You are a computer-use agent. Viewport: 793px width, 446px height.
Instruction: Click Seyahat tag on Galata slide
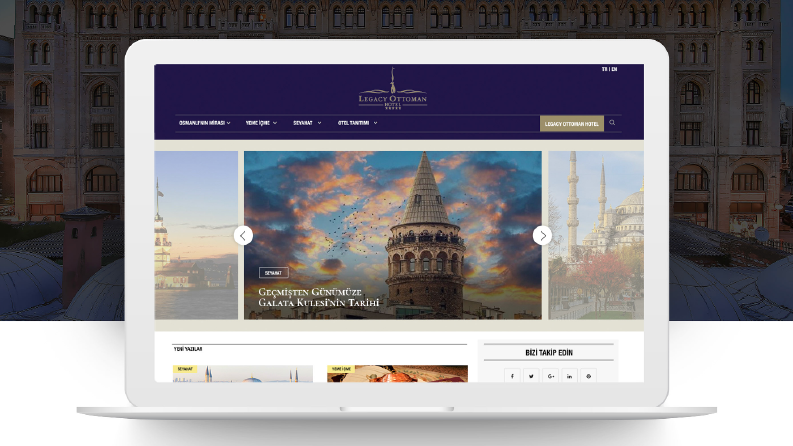[274, 273]
